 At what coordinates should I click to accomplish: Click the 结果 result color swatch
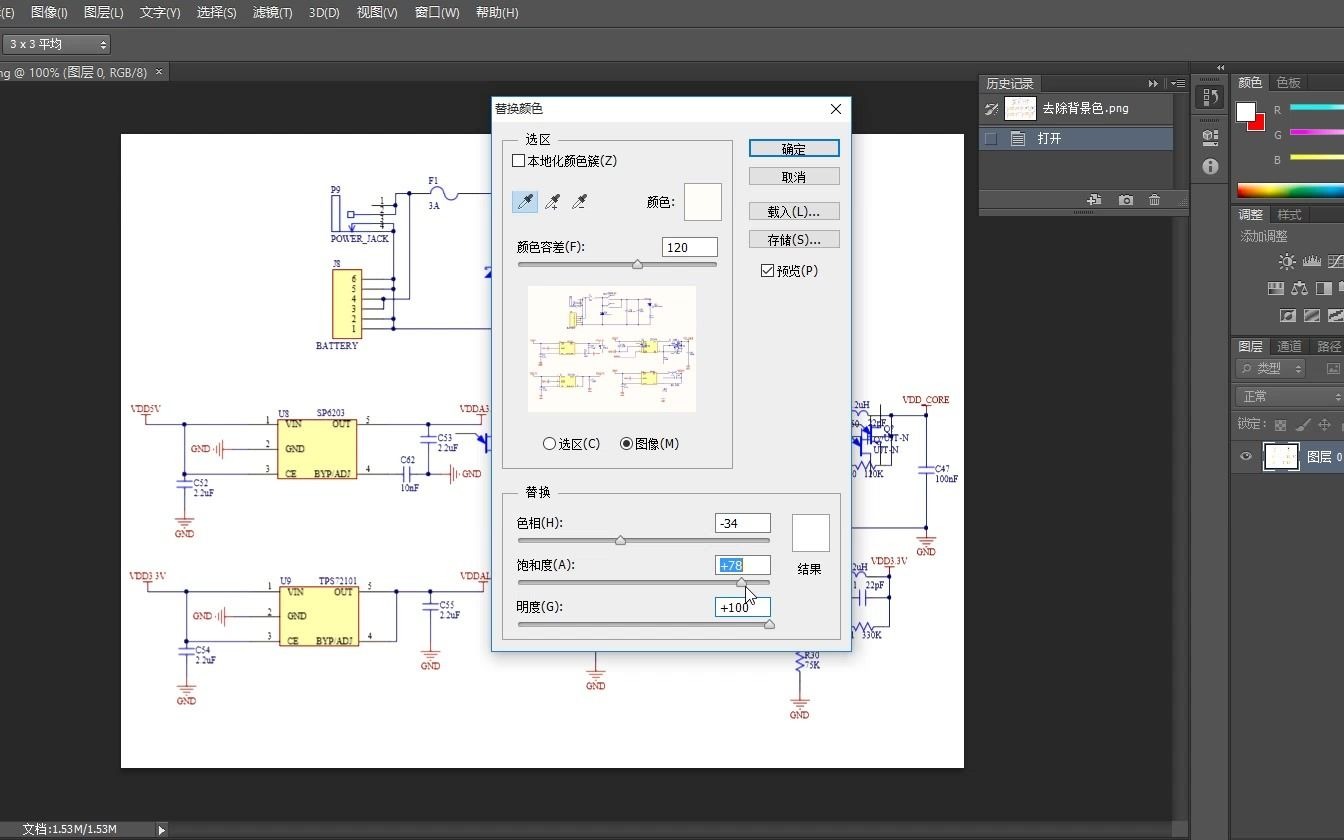pyautogui.click(x=811, y=533)
